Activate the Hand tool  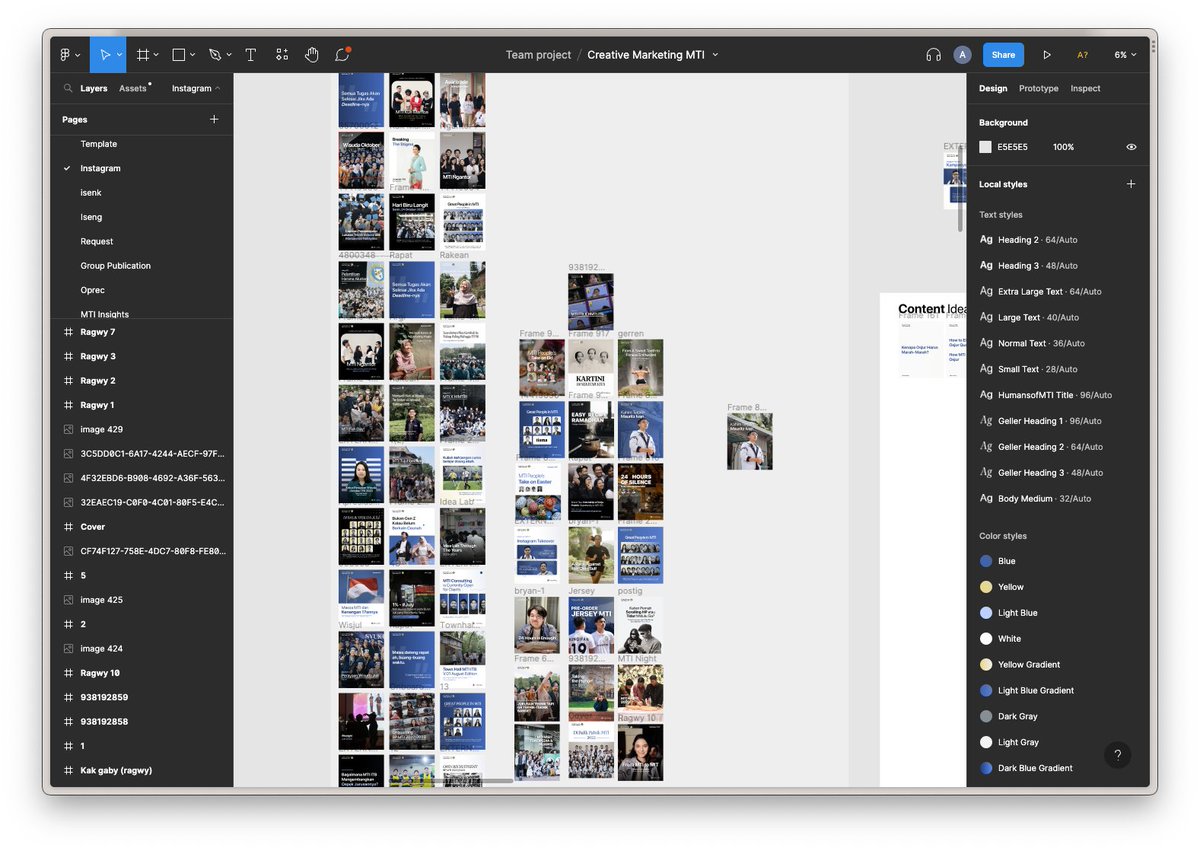pos(312,55)
